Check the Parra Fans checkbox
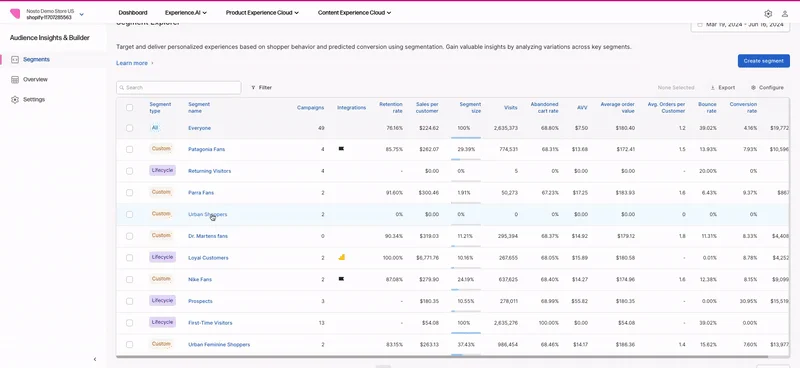The height and width of the screenshot is (368, 800). click(x=130, y=193)
